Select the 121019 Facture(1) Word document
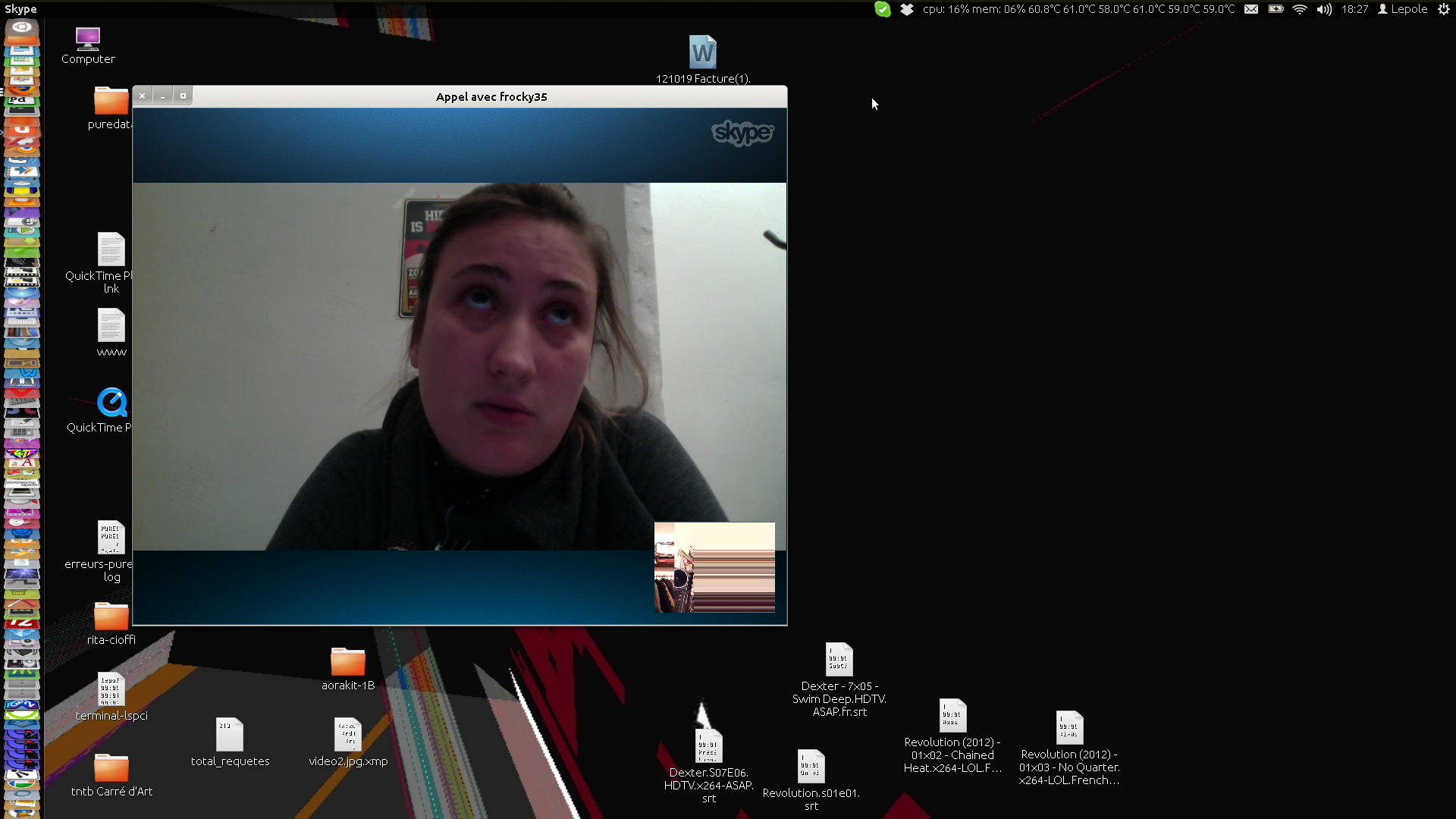This screenshot has height=819, width=1456. pos(702,53)
